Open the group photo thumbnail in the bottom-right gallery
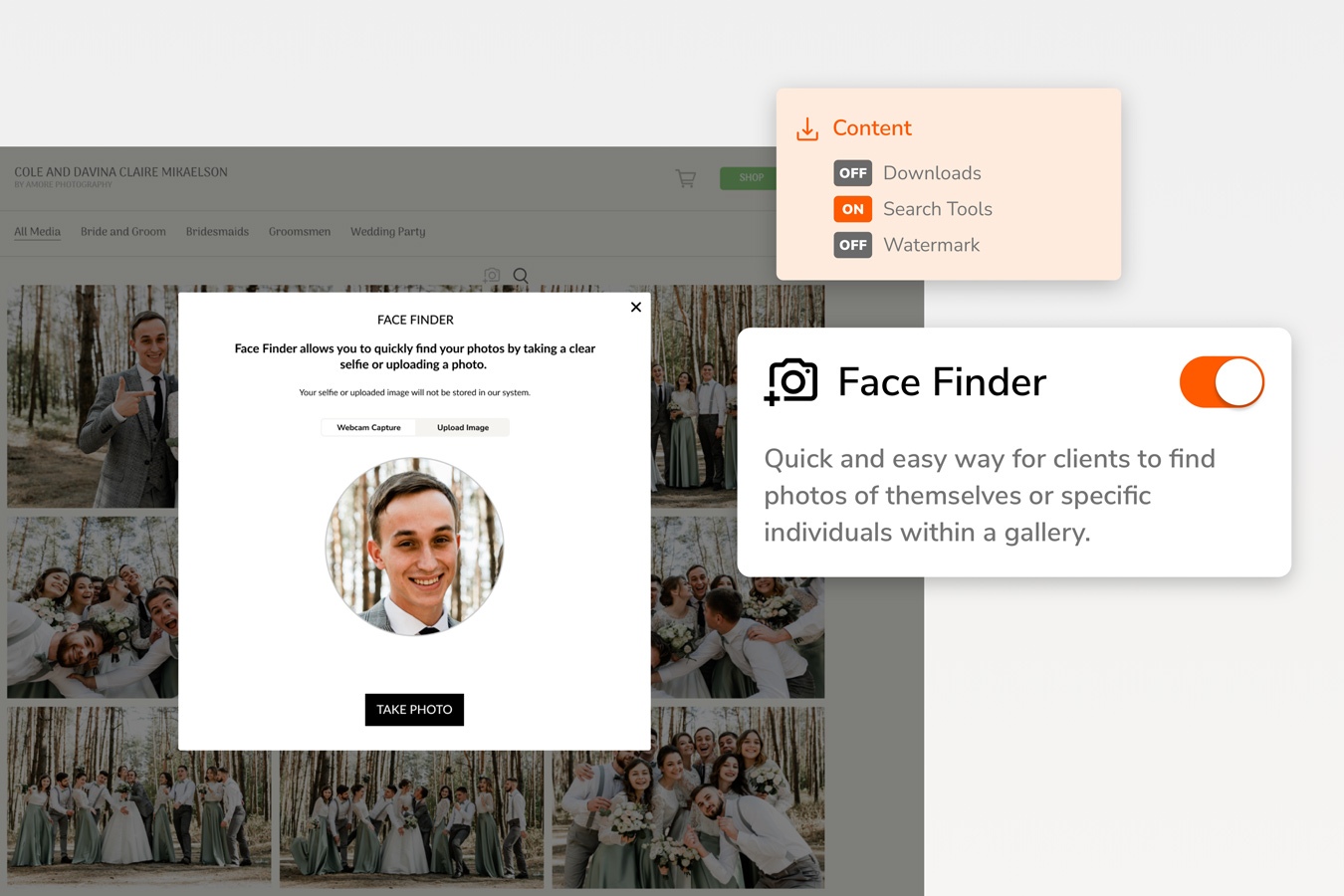 click(x=688, y=796)
